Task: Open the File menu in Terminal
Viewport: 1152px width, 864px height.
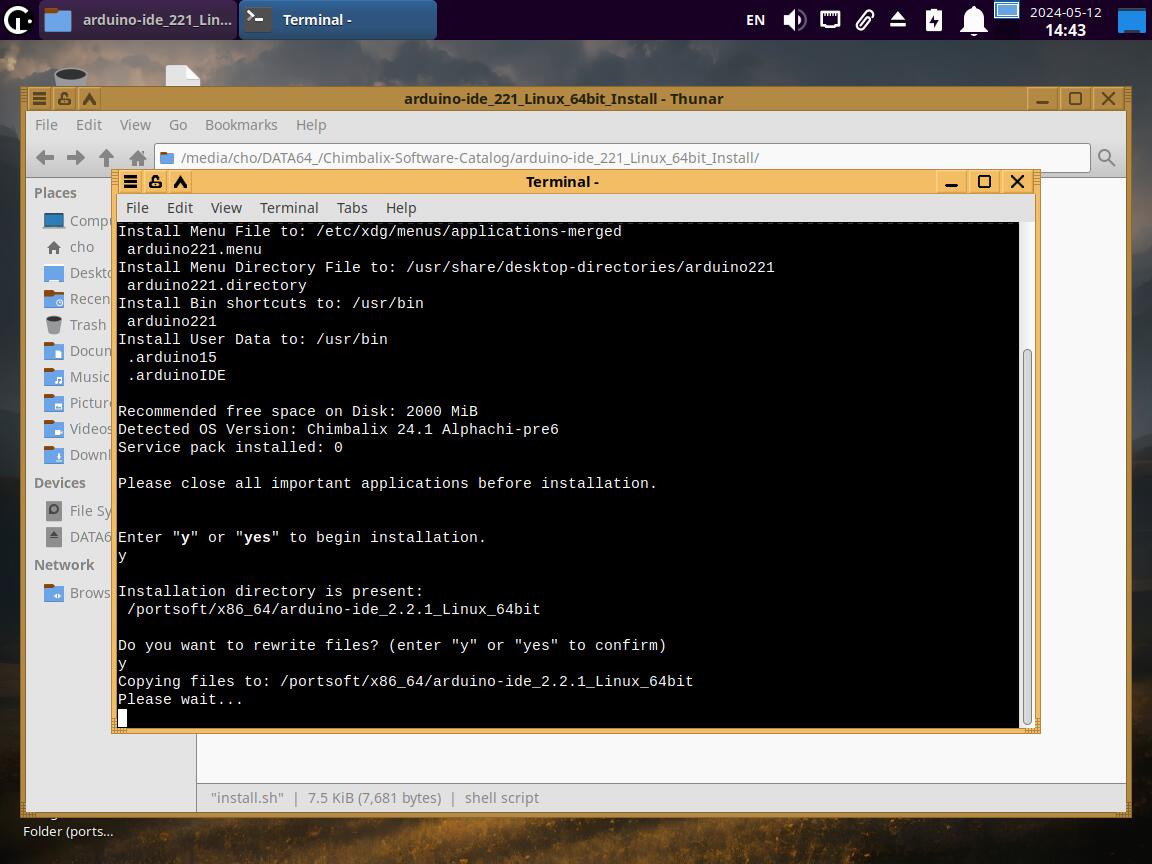Action: pyautogui.click(x=137, y=208)
